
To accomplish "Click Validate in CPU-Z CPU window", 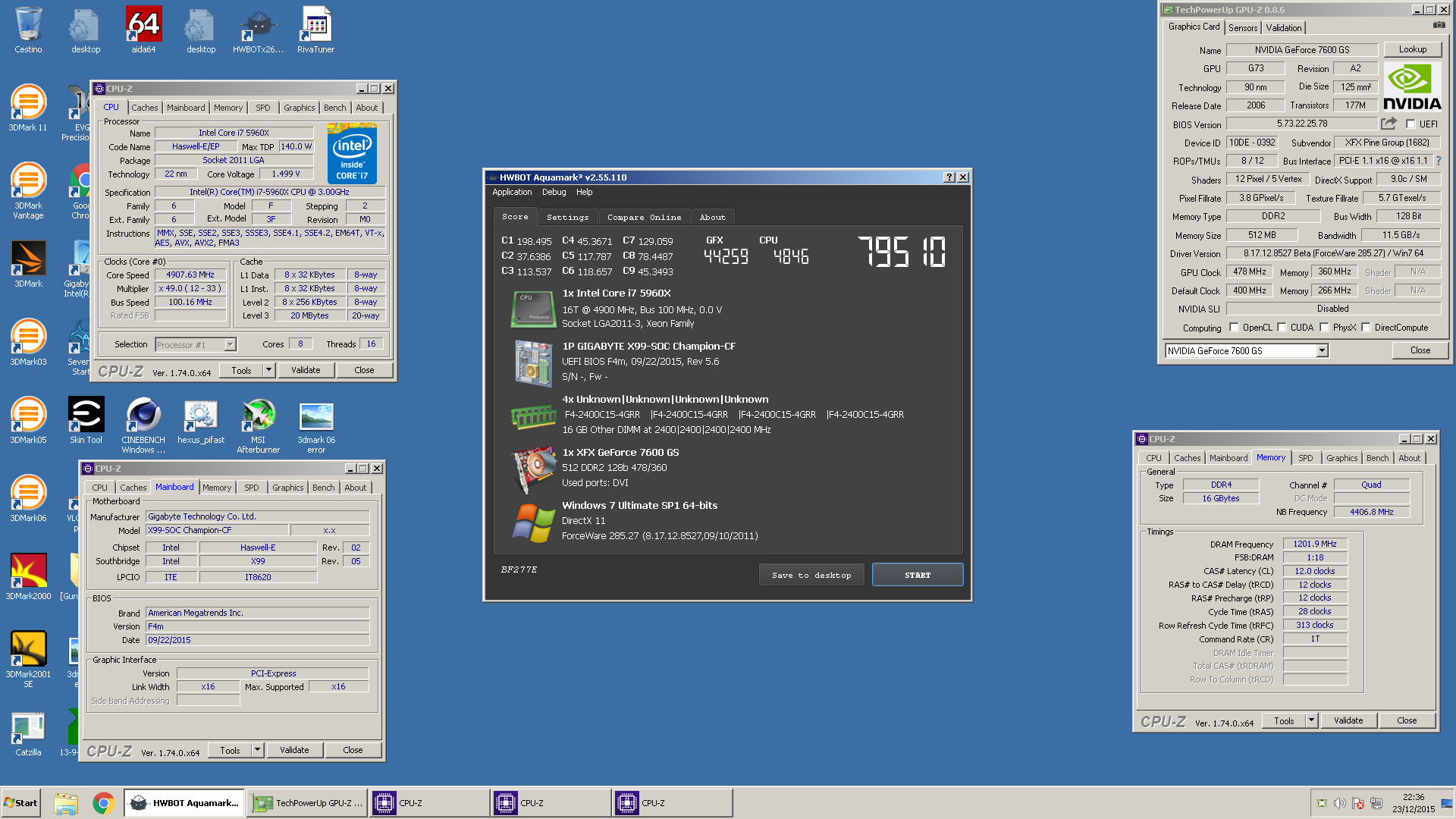I will [306, 370].
